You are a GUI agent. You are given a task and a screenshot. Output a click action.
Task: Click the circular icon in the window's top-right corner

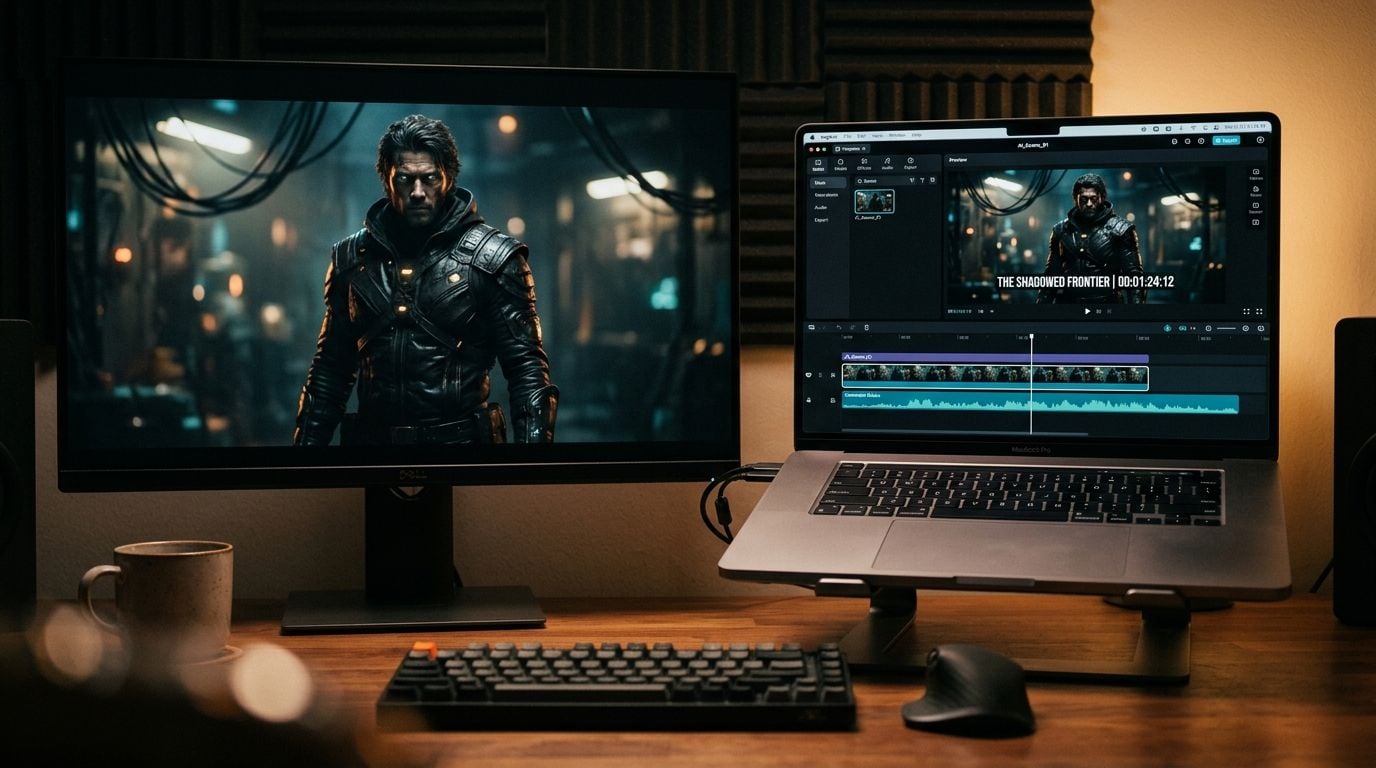[x=1260, y=140]
